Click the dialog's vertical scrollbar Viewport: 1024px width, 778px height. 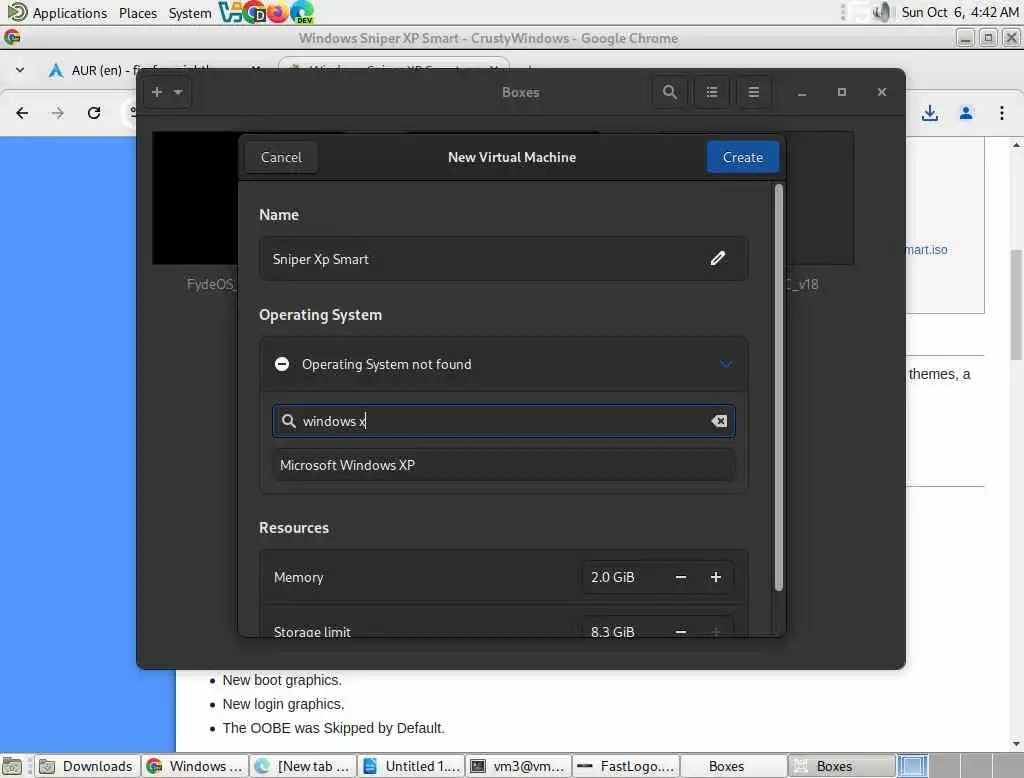778,388
